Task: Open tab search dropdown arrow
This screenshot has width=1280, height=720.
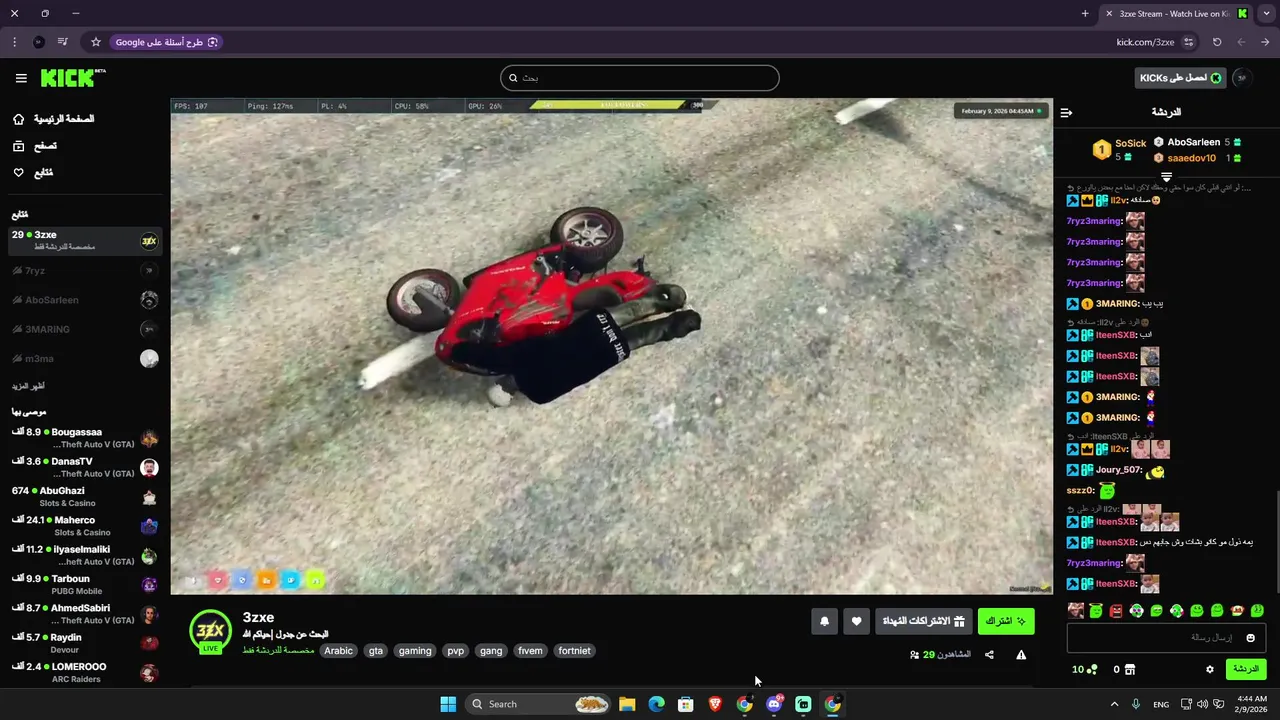Action: [1265, 14]
